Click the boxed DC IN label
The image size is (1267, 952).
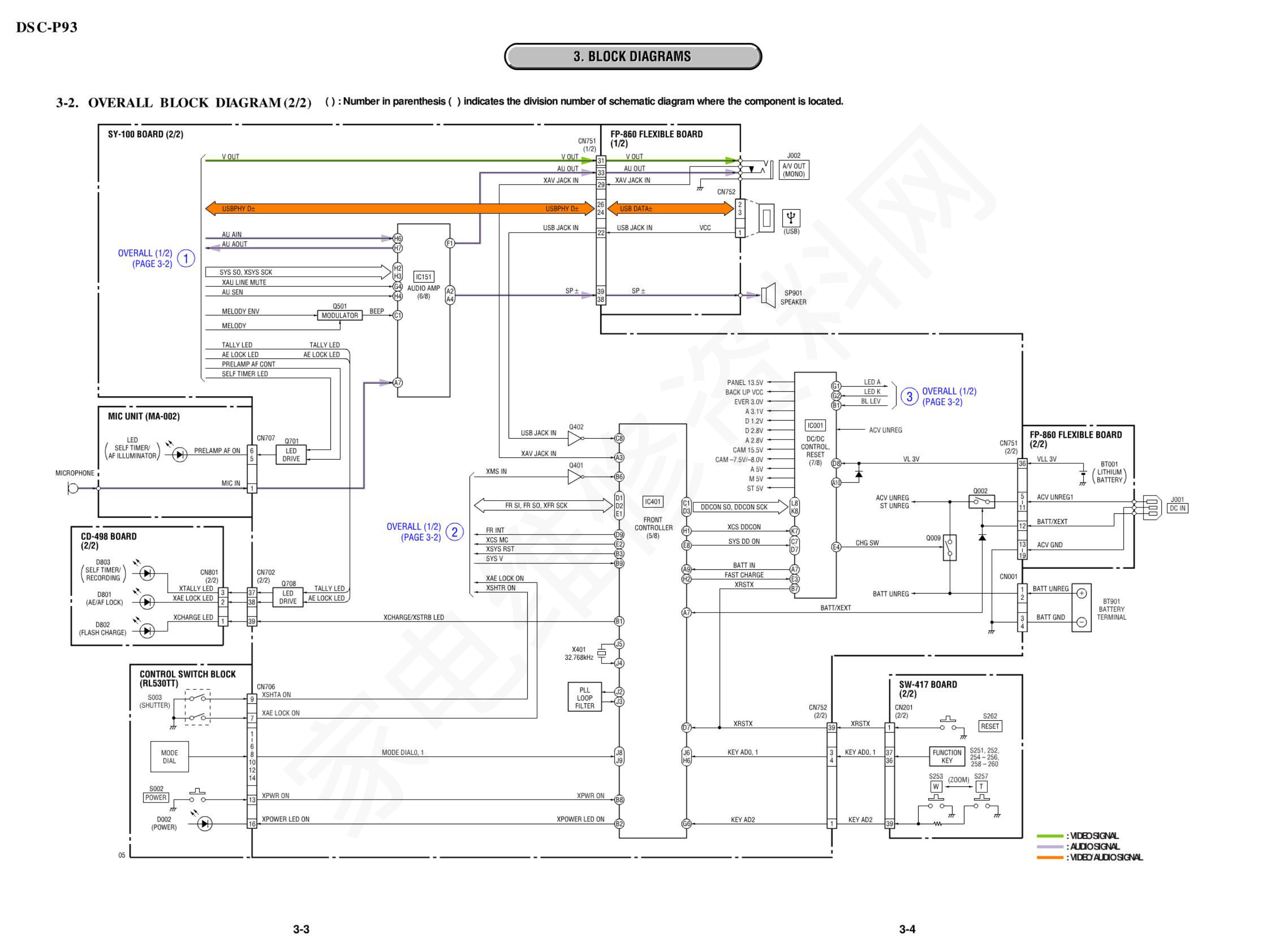1178,508
